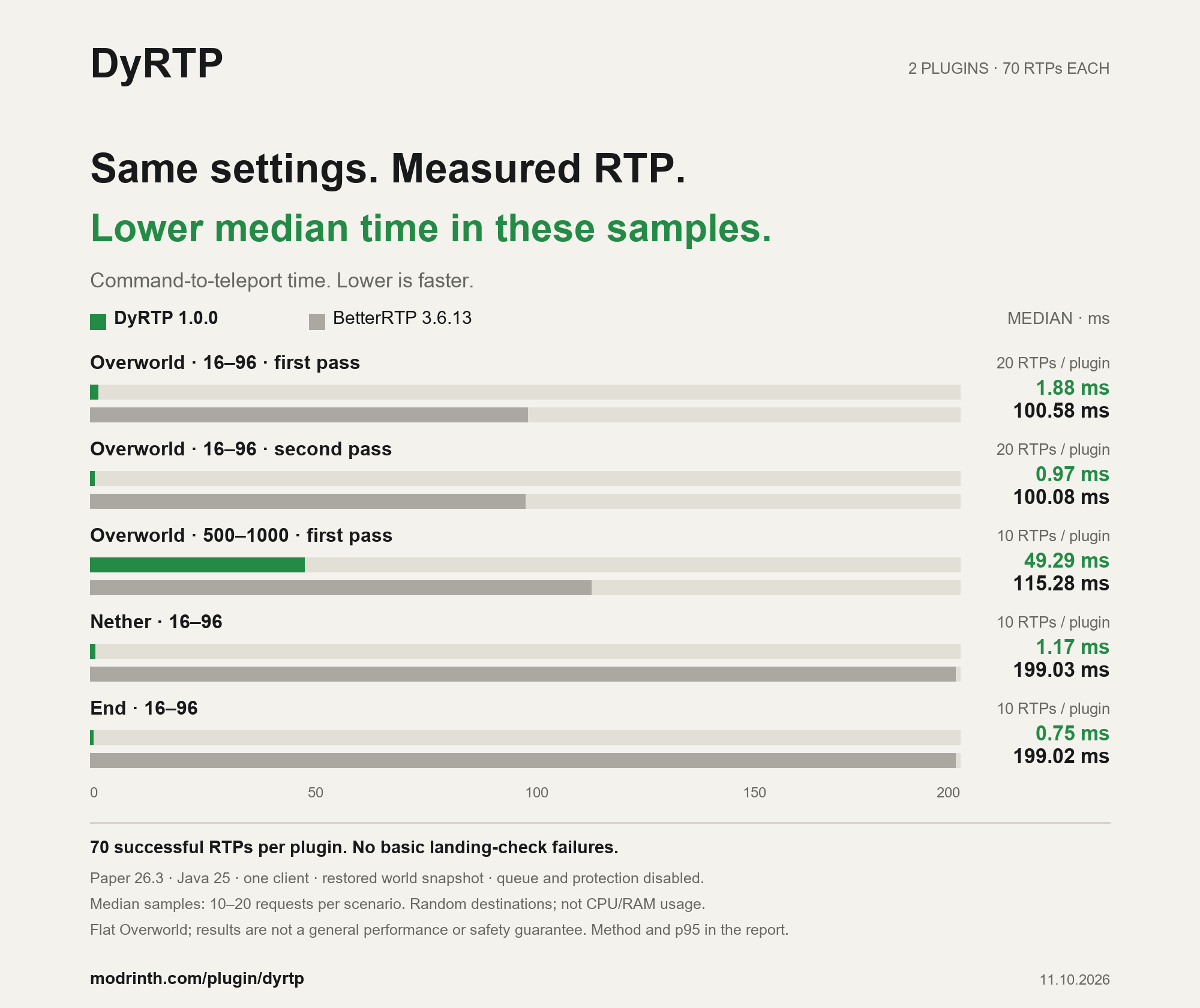Click the 'End · 16–96' row title
The height and width of the screenshot is (1008, 1200).
(144, 709)
